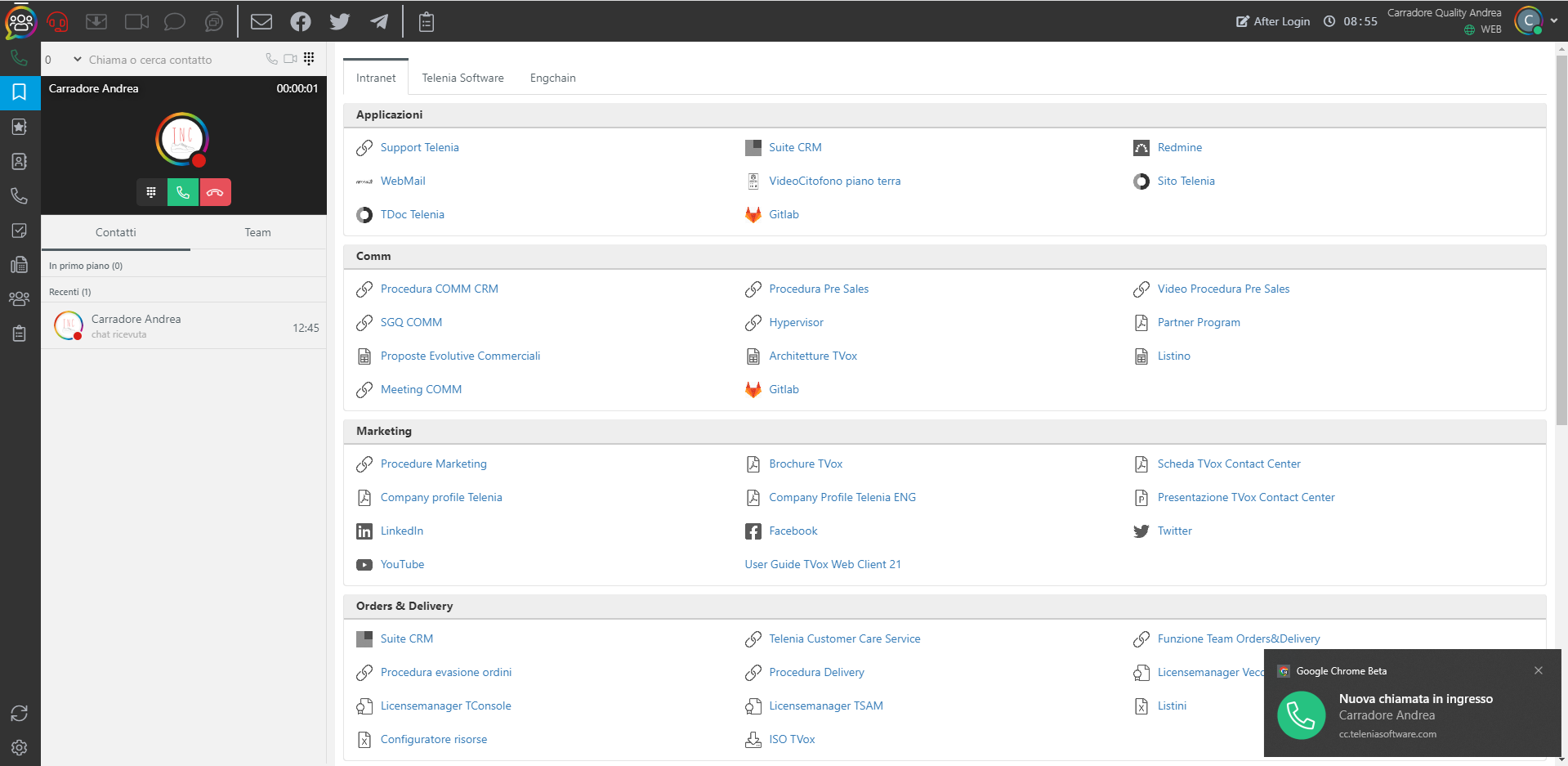Click the clipboard icon in left sidebar

(x=20, y=333)
